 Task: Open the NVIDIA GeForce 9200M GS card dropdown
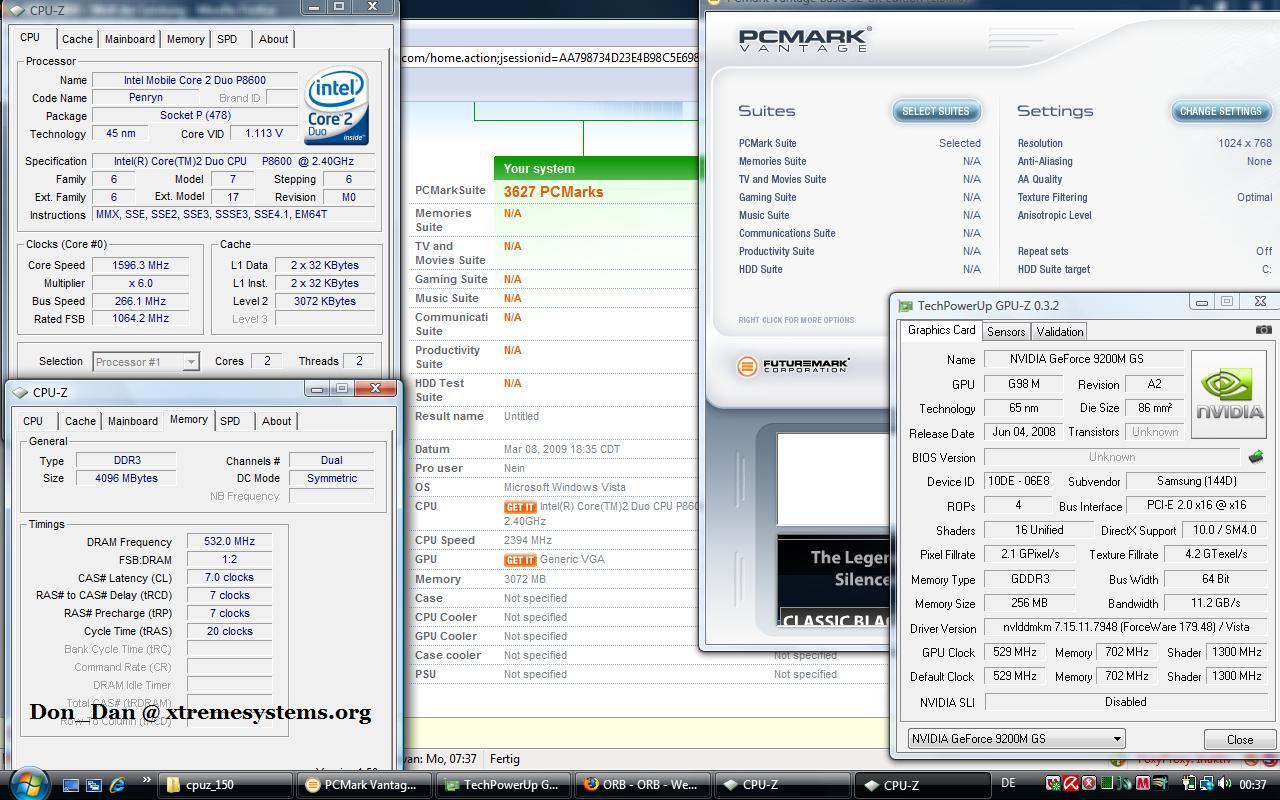1016,739
